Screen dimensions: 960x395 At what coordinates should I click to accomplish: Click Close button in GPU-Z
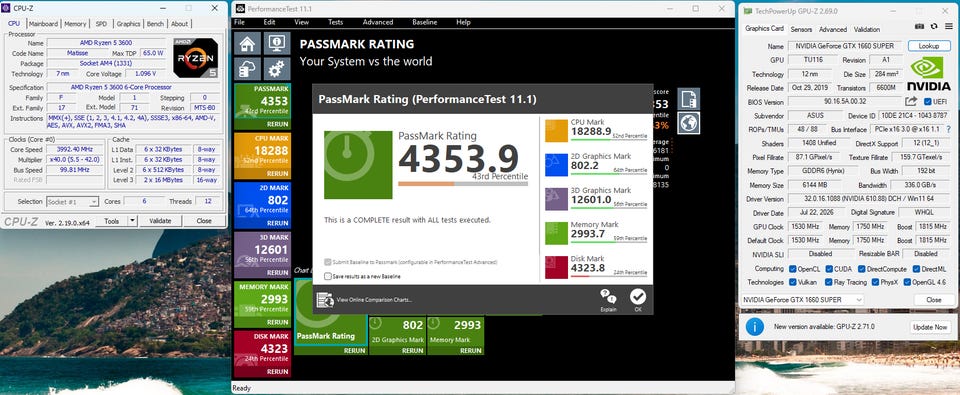pyautogui.click(x=934, y=300)
